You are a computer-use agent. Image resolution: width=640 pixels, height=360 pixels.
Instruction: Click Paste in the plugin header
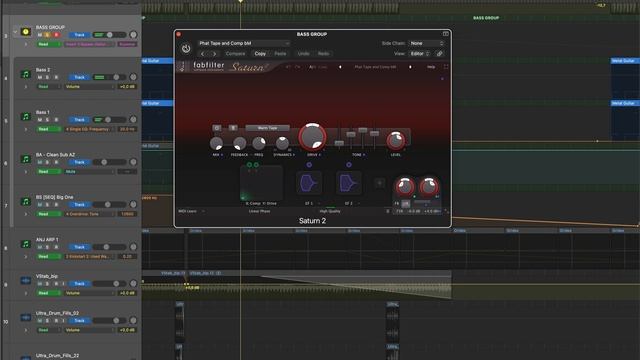pyautogui.click(x=280, y=53)
